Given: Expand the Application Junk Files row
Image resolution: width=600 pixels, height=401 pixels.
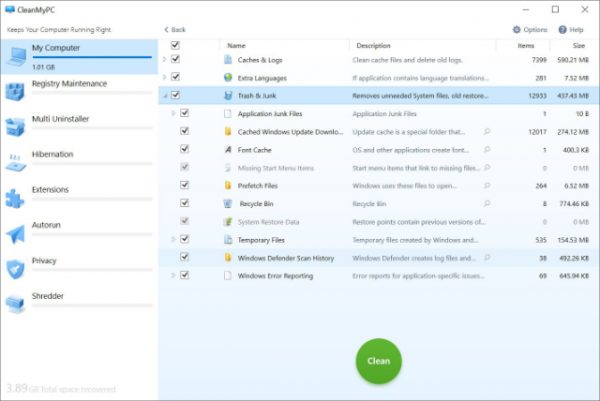Looking at the screenshot, I should [x=173, y=113].
